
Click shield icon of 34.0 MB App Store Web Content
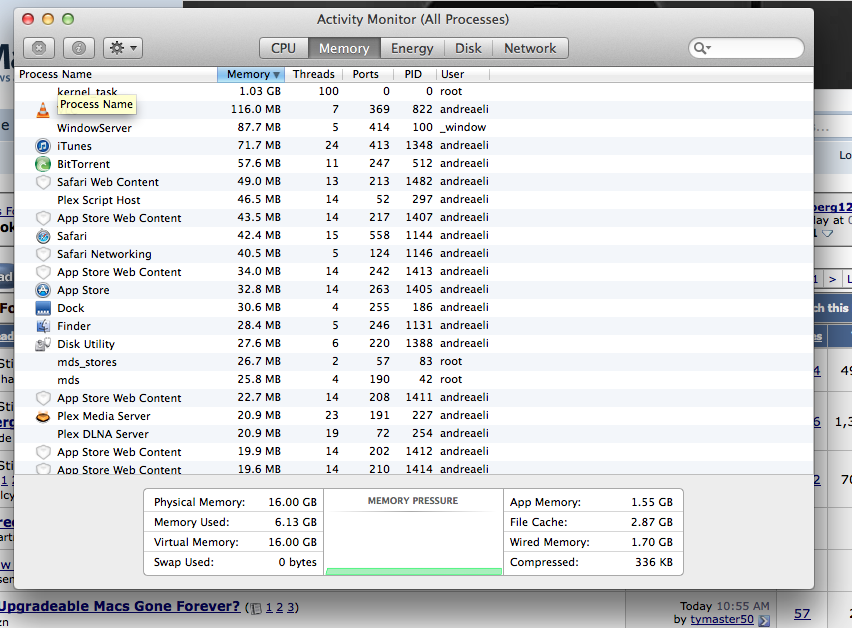click(43, 272)
